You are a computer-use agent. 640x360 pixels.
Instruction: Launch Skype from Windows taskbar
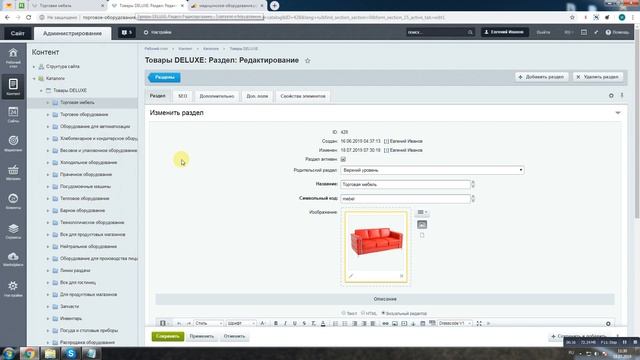(x=71, y=353)
